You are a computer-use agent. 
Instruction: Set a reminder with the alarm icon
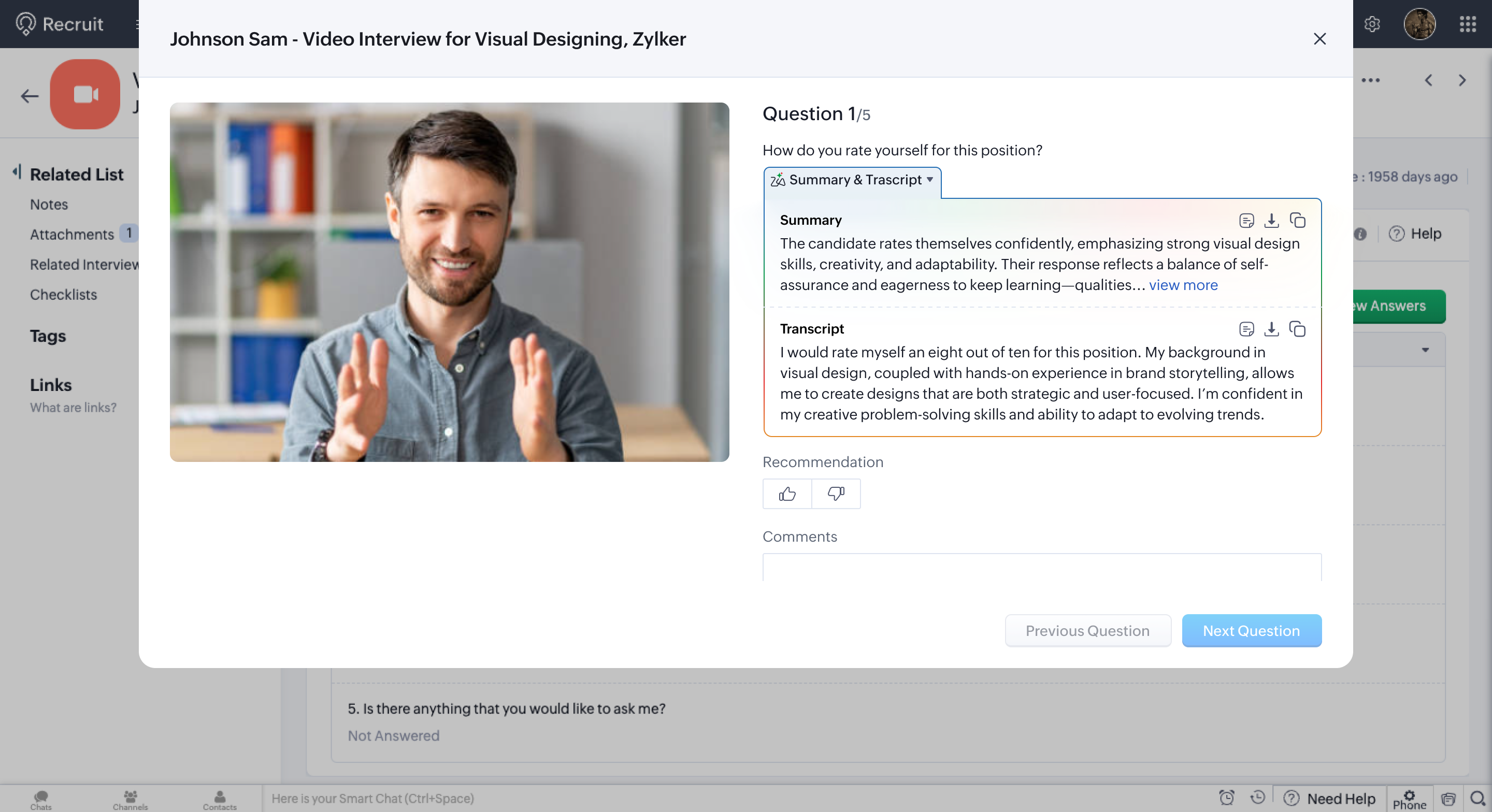[1227, 798]
